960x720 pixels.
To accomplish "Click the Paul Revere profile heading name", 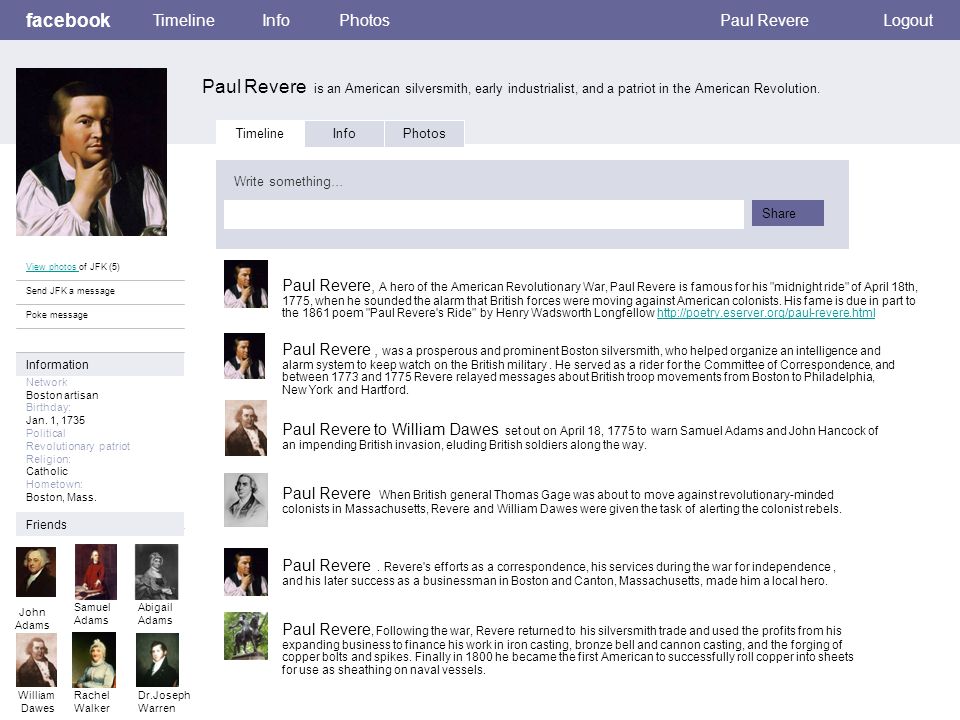I will (254, 87).
